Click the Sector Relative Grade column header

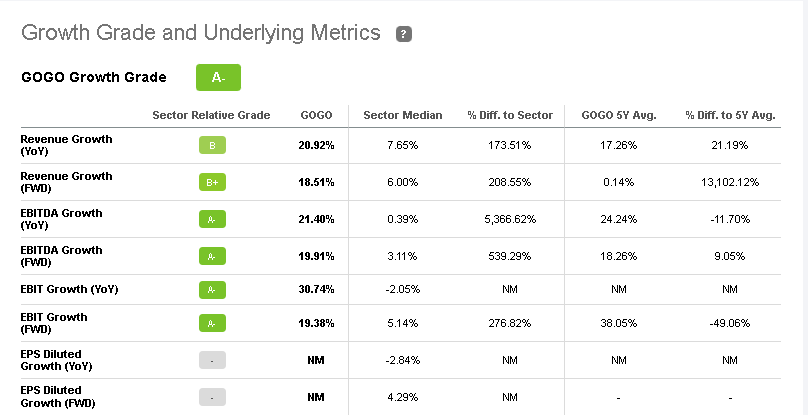[x=211, y=115]
